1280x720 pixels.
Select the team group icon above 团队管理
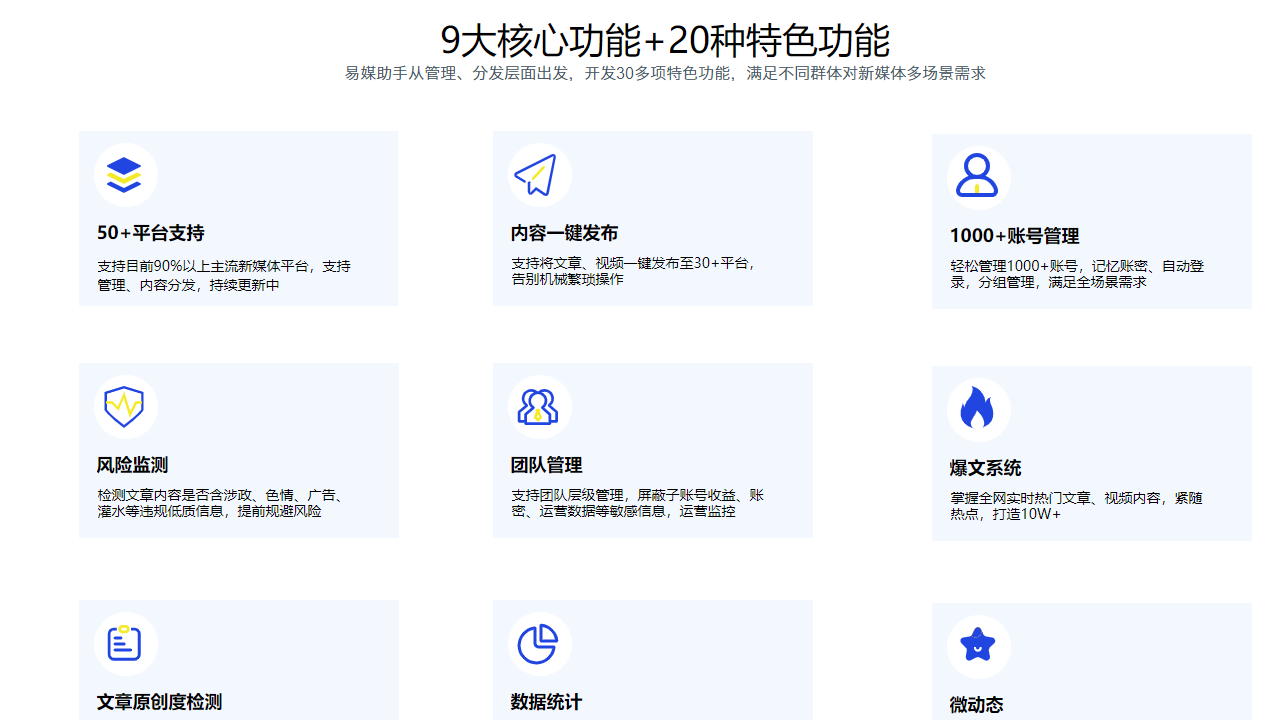click(539, 406)
